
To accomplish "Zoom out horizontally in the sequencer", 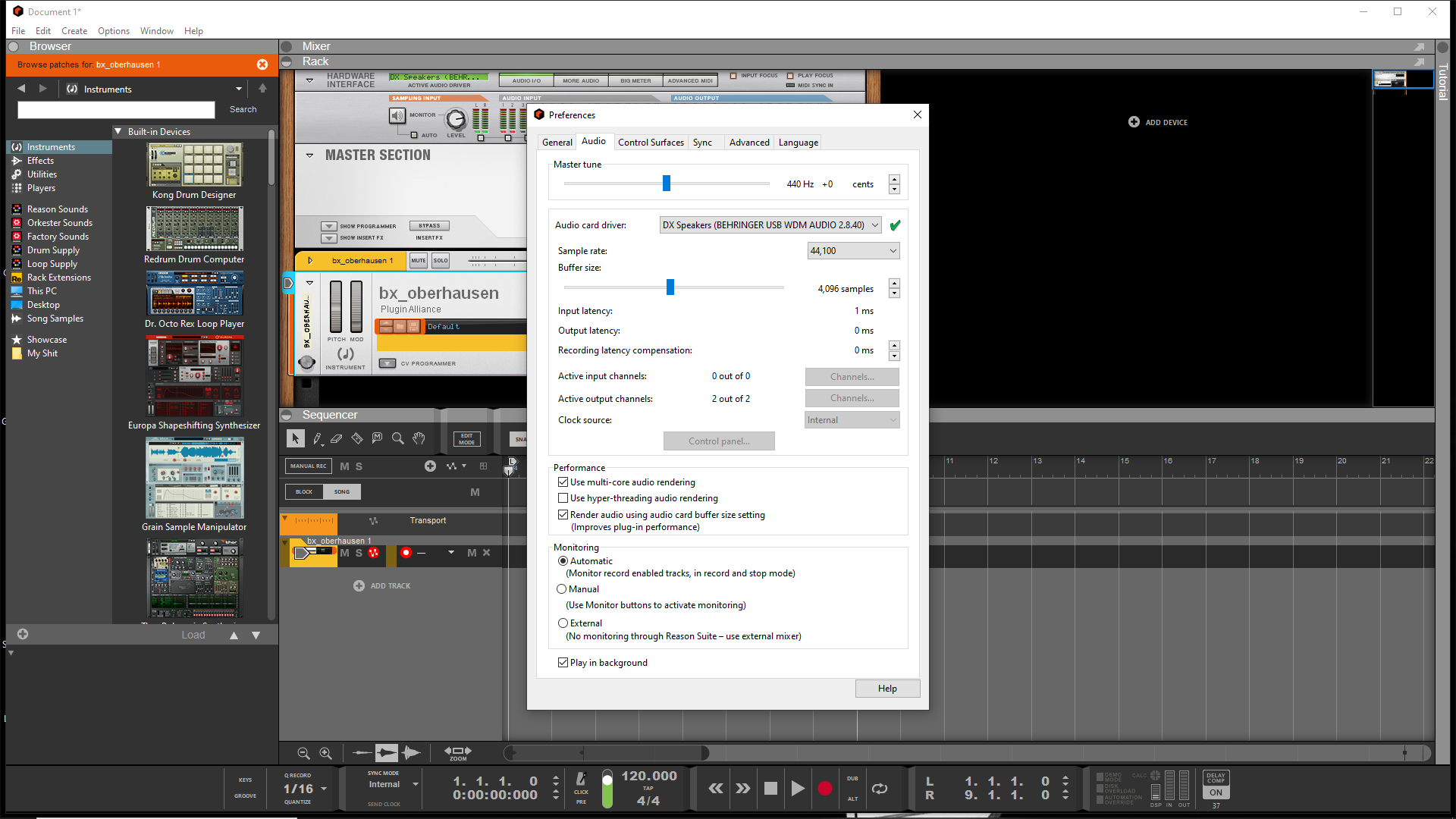I will coord(303,753).
